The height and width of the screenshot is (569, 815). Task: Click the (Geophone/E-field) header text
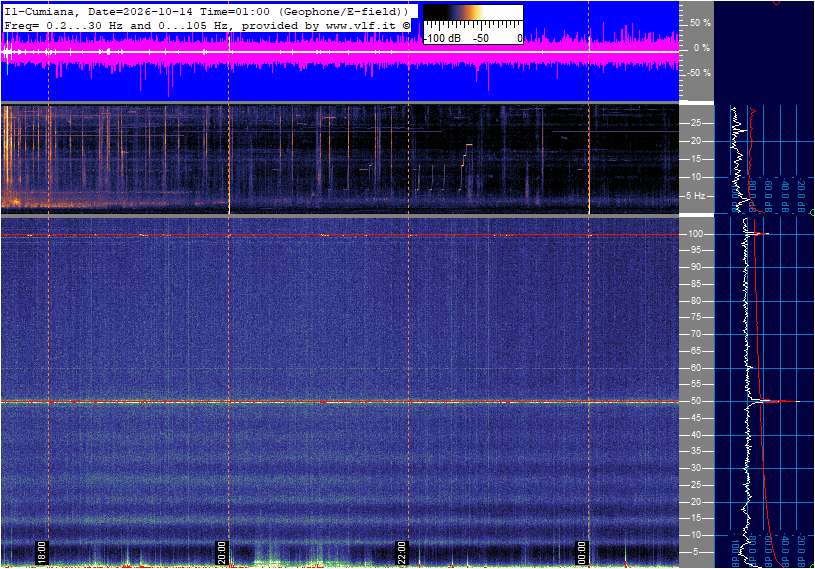point(342,11)
